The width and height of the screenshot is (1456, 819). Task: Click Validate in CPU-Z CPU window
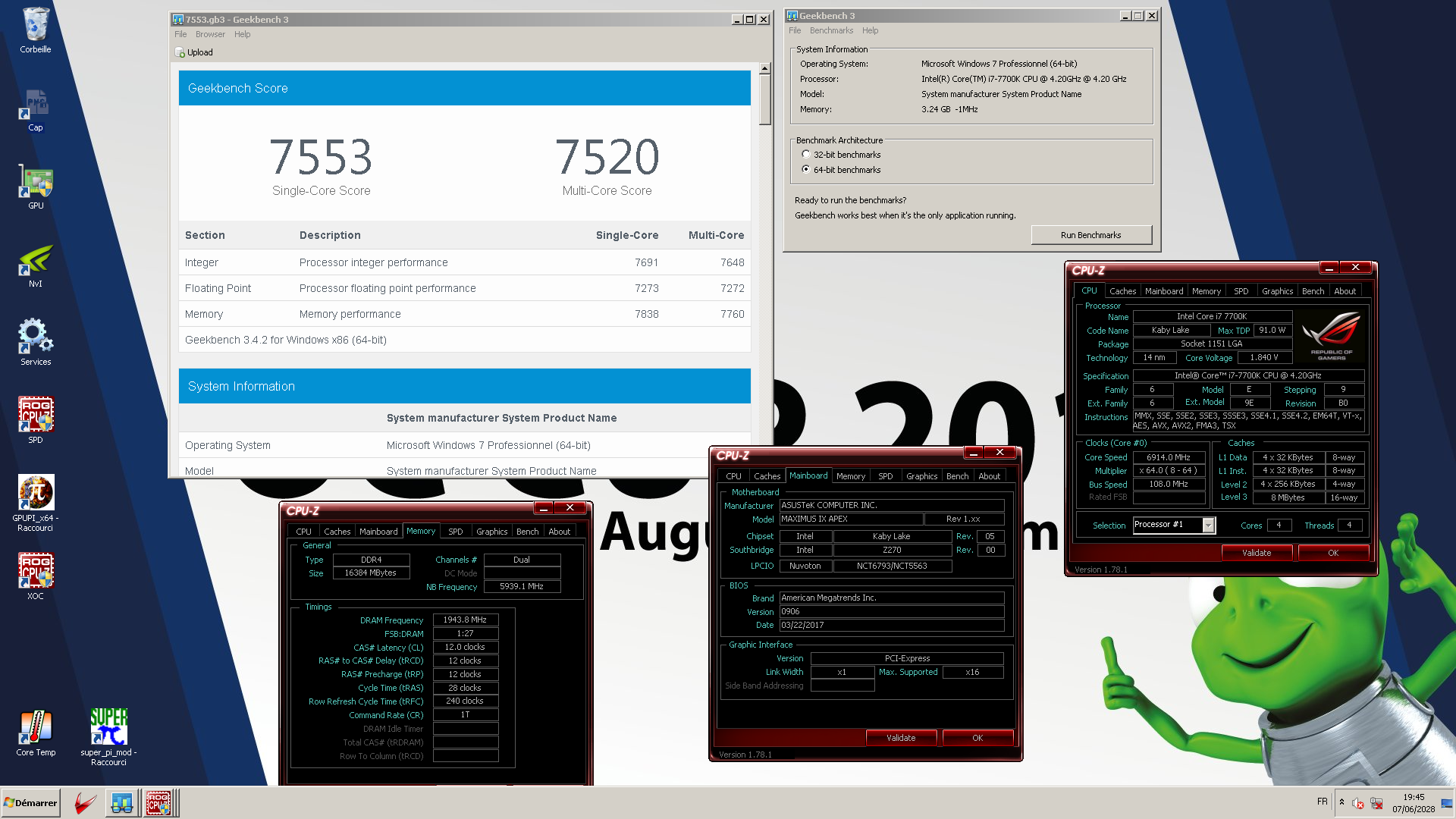point(1257,553)
